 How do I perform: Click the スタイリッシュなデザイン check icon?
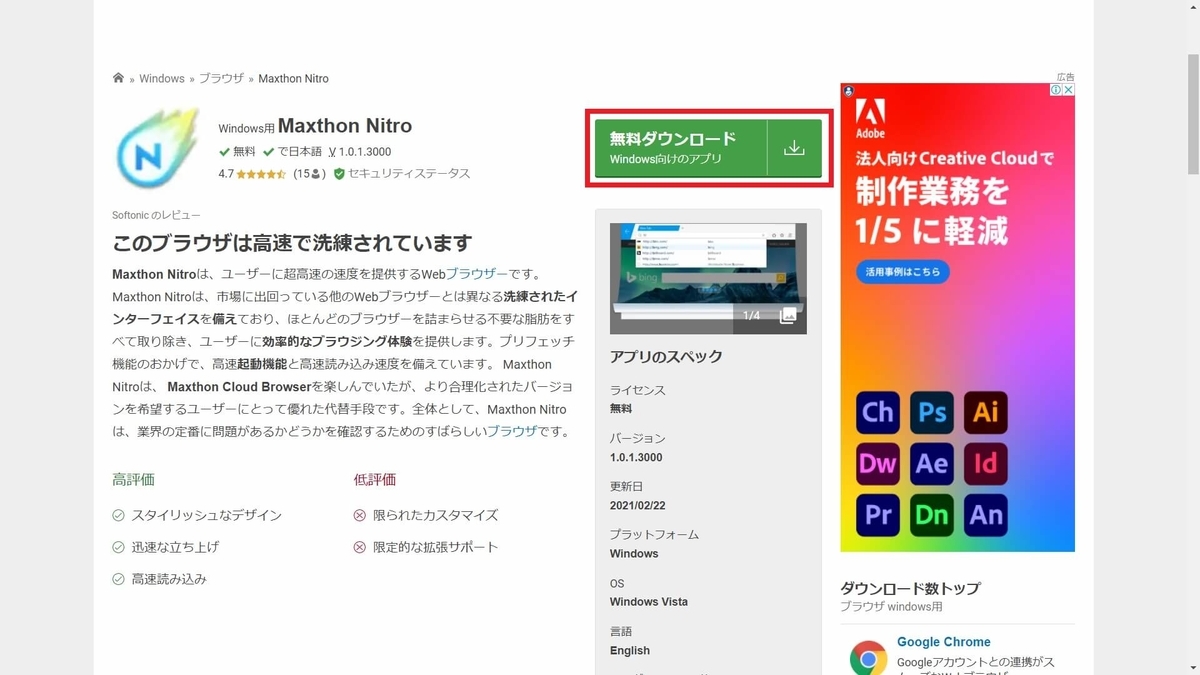pos(118,515)
